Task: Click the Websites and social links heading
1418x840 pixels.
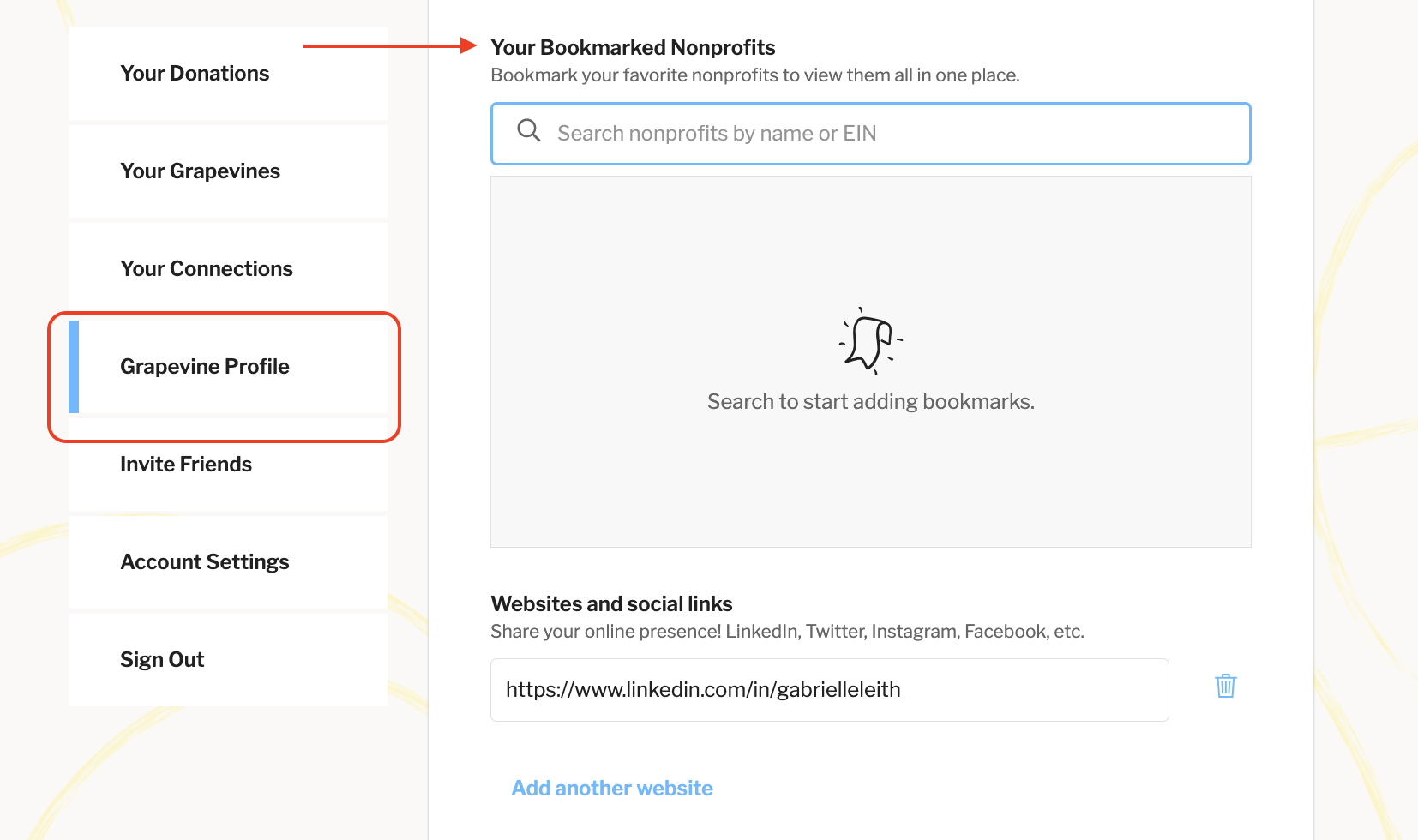Action: point(611,604)
